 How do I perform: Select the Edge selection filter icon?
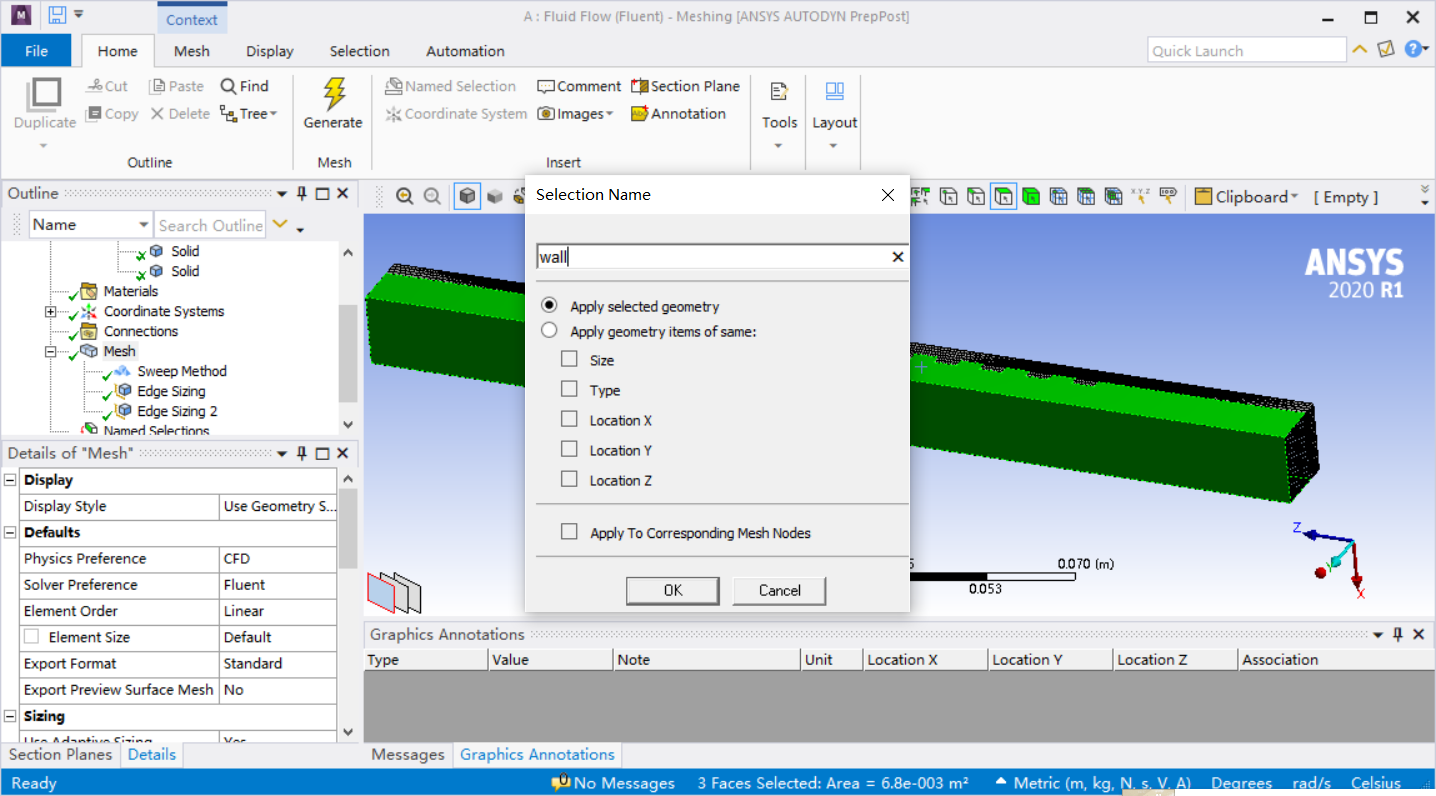975,197
